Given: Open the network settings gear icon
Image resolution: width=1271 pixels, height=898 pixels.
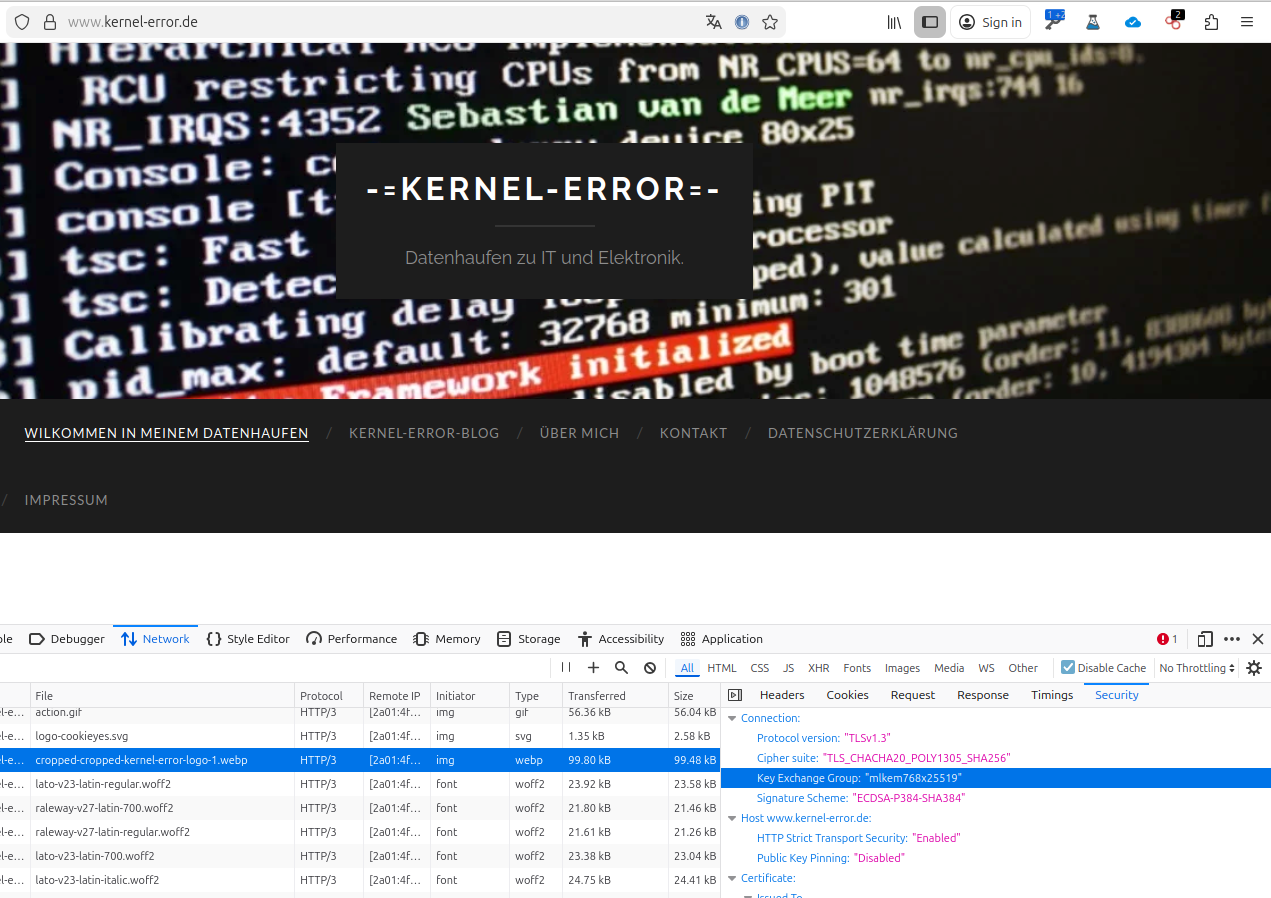Looking at the screenshot, I should [x=1254, y=668].
